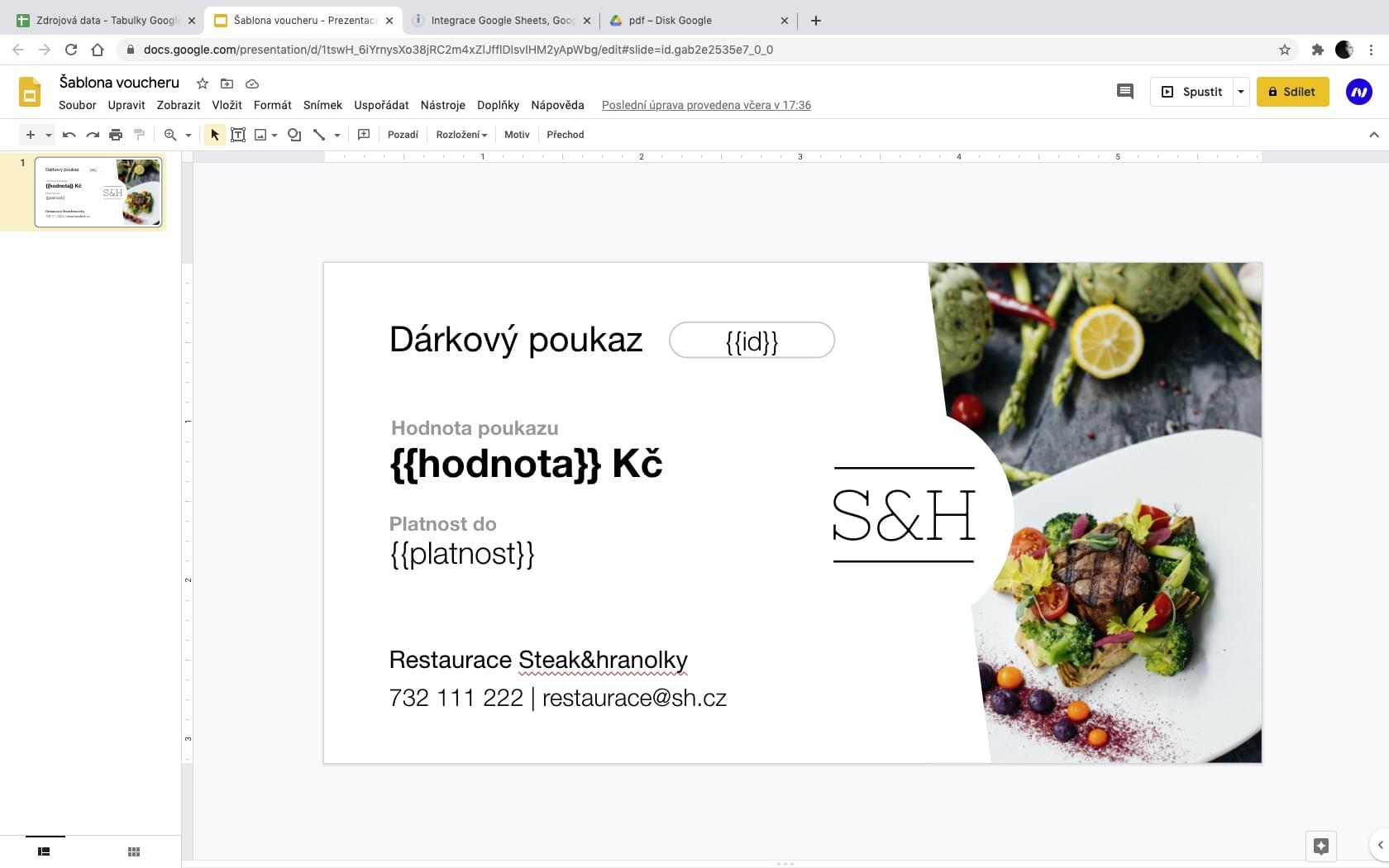
Task: Open the Poslední úprava provedena včera link
Action: point(706,105)
